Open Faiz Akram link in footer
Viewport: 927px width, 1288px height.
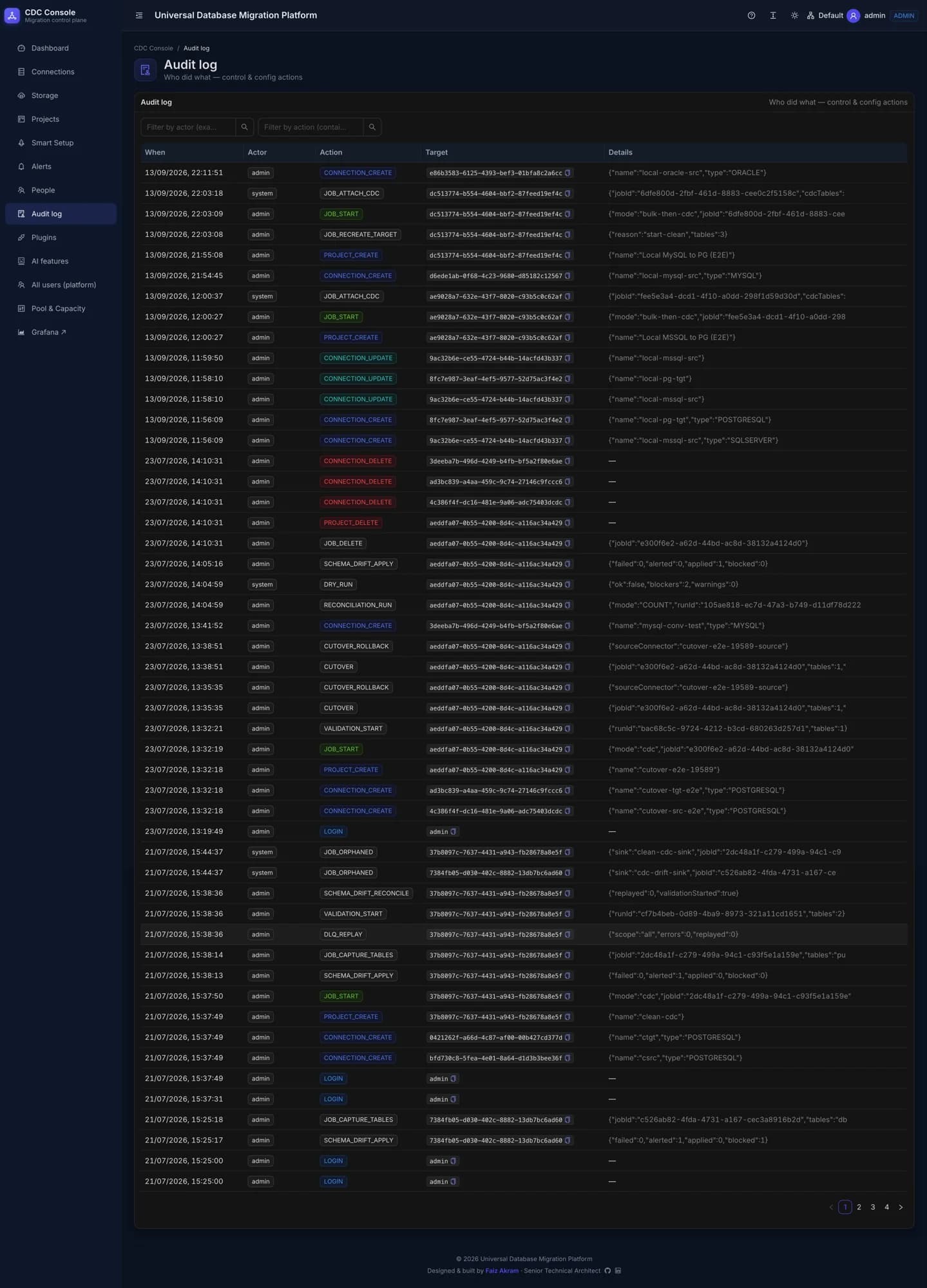[502, 1271]
